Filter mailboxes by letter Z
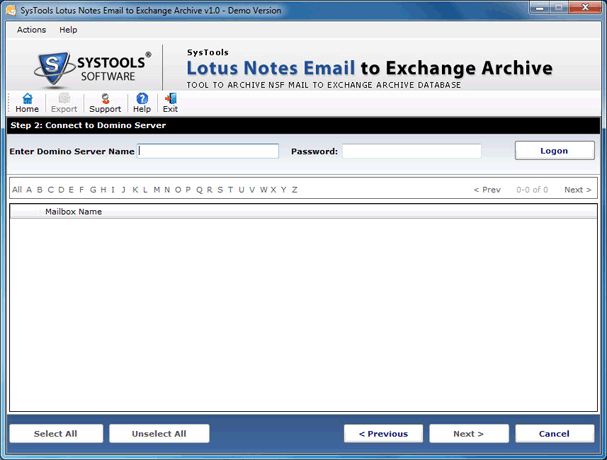Image resolution: width=607 pixels, height=460 pixels. pyautogui.click(x=295, y=190)
